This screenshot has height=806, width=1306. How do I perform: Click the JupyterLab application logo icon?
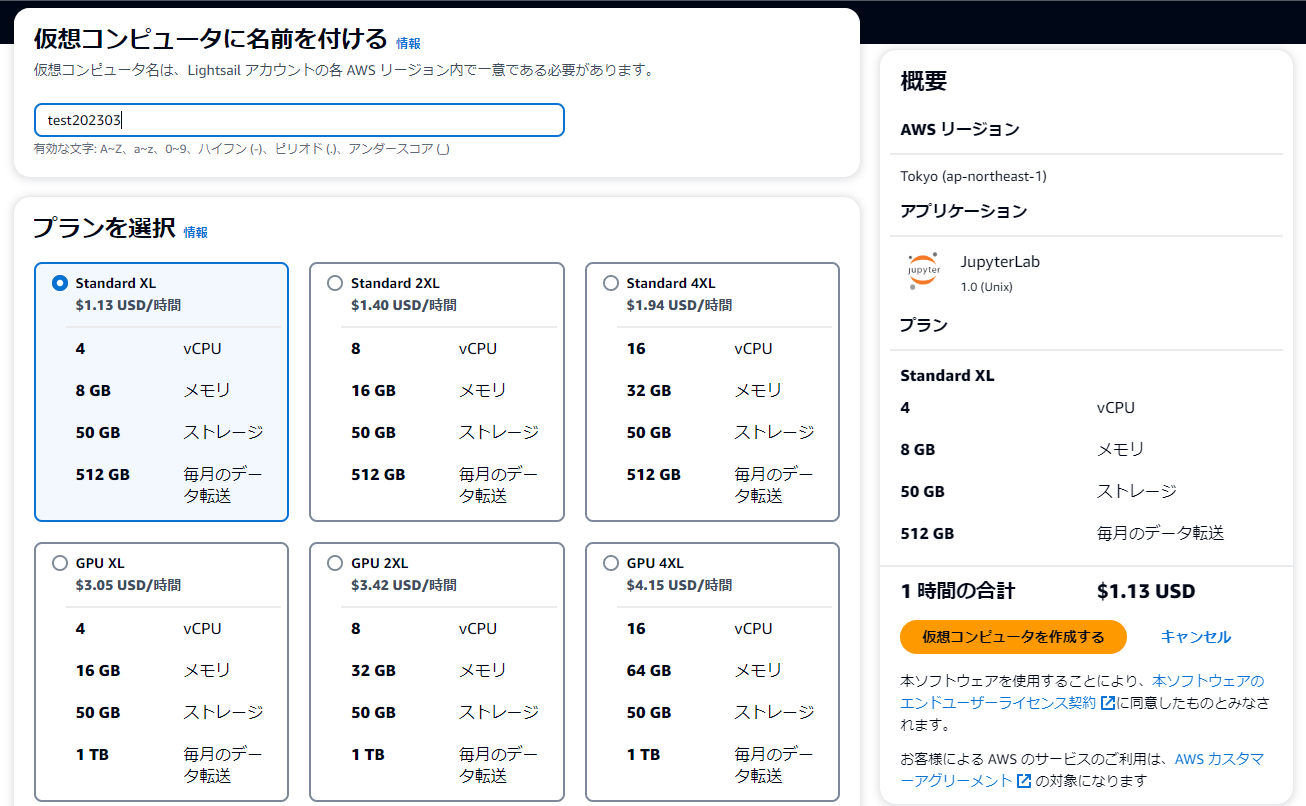pos(924,271)
